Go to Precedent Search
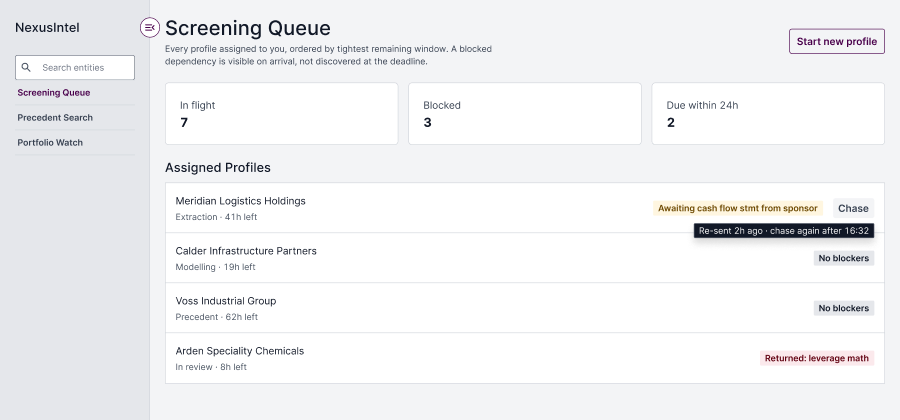This screenshot has height=420, width=900. click(55, 118)
